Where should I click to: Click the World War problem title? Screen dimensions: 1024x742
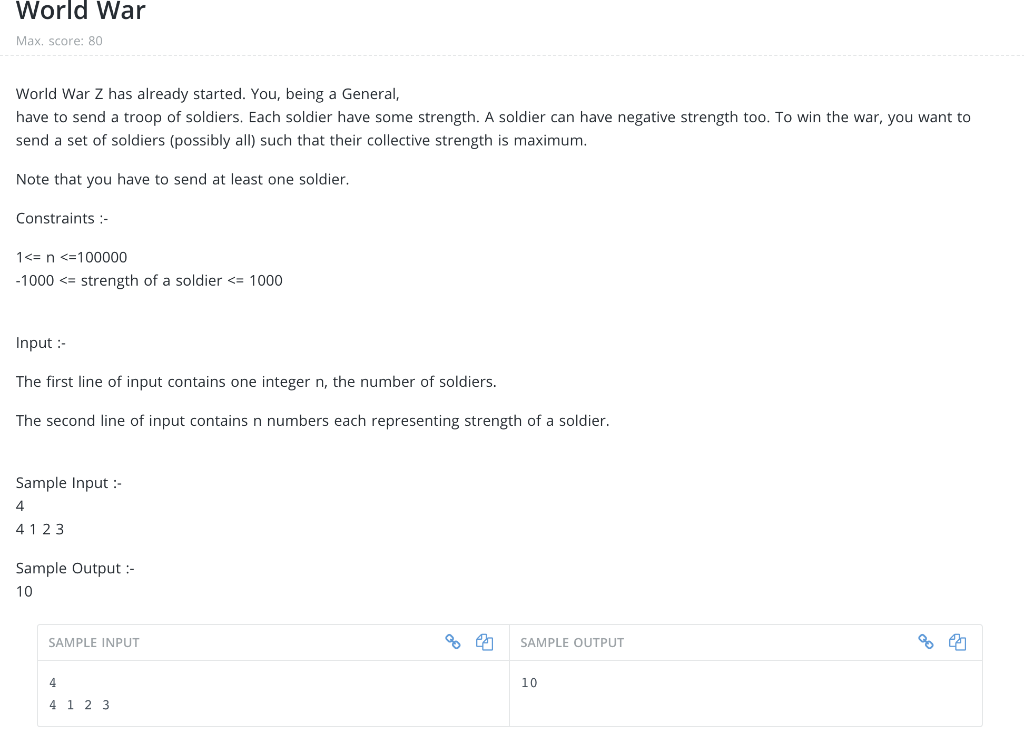click(80, 12)
